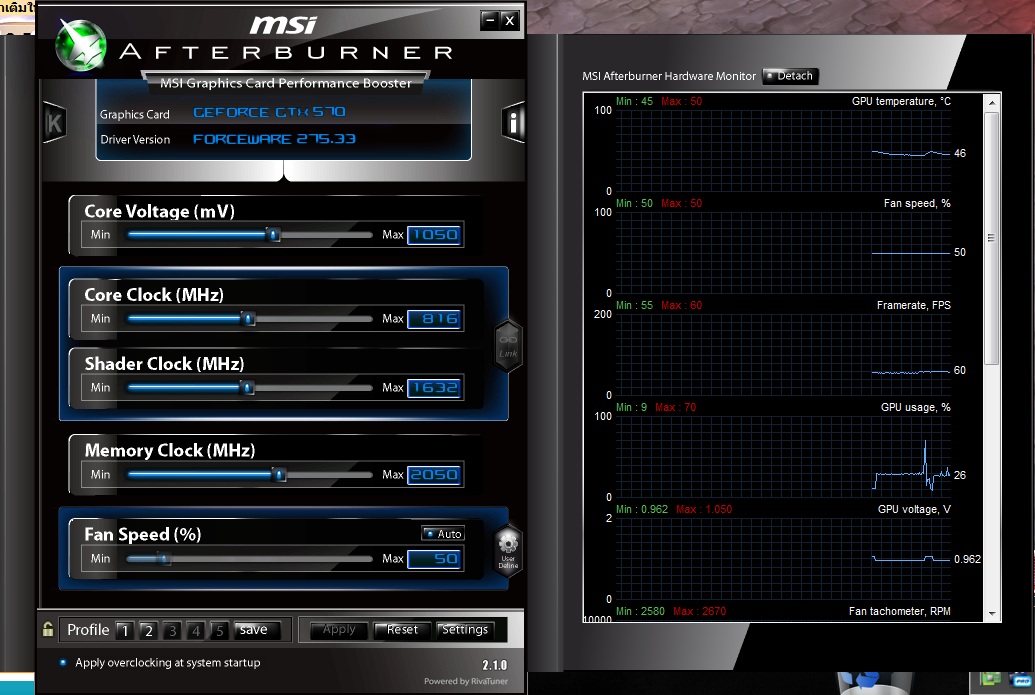Screen dimensions: 1035x695
Task: Select profile slot 1
Action: pyautogui.click(x=125, y=630)
